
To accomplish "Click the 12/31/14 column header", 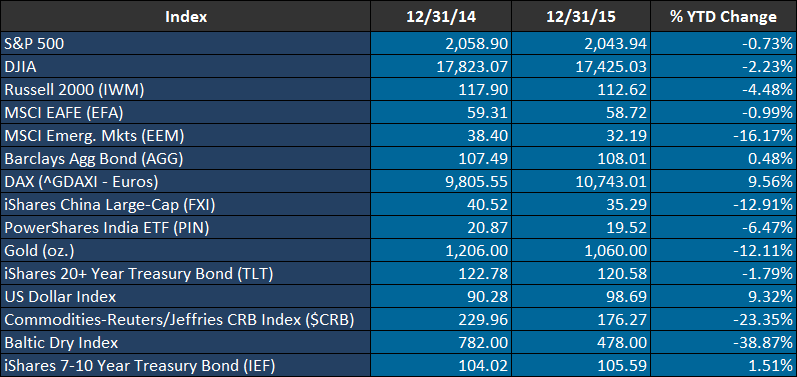I will (440, 16).
